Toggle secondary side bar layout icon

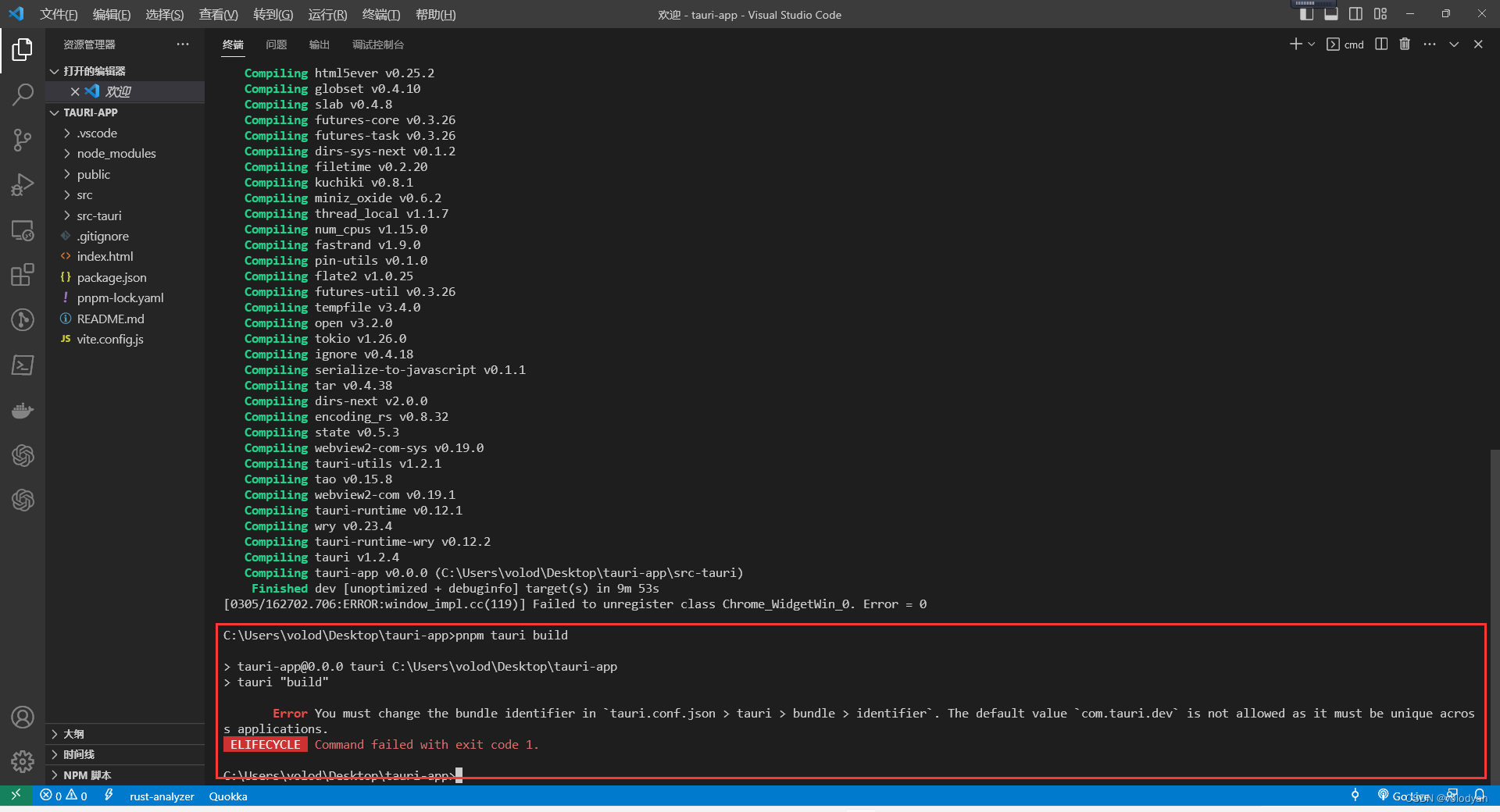[x=1355, y=14]
